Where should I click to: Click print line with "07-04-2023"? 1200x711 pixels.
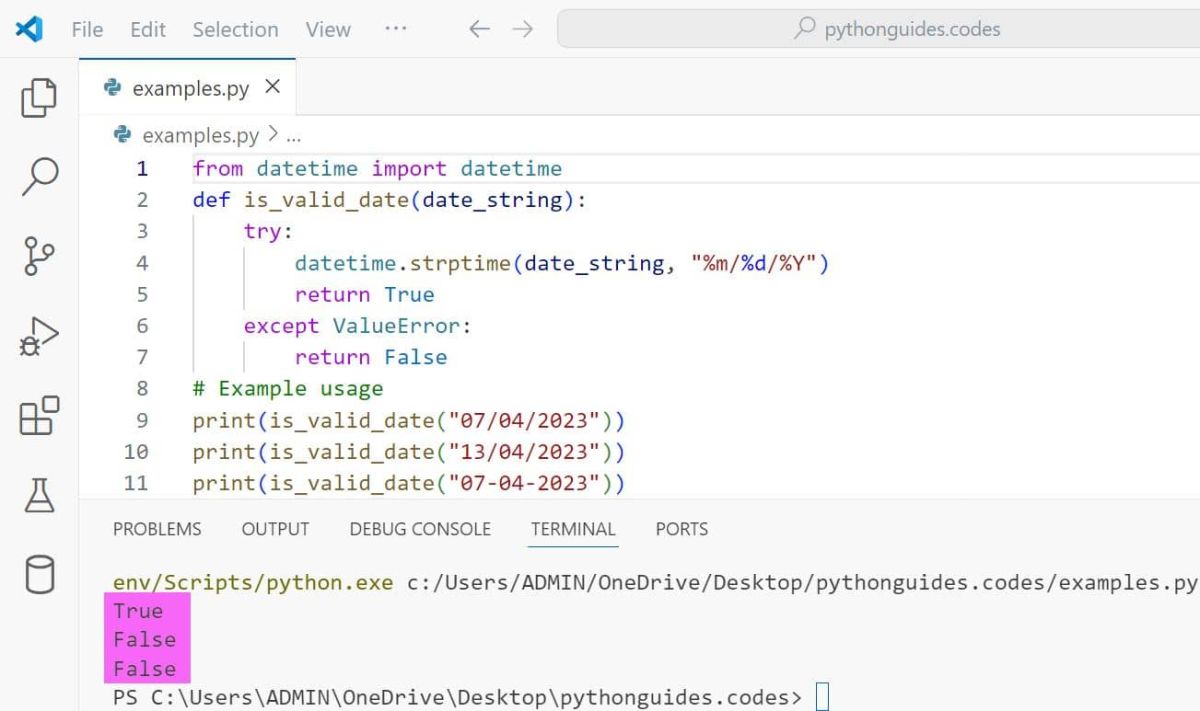click(x=409, y=482)
